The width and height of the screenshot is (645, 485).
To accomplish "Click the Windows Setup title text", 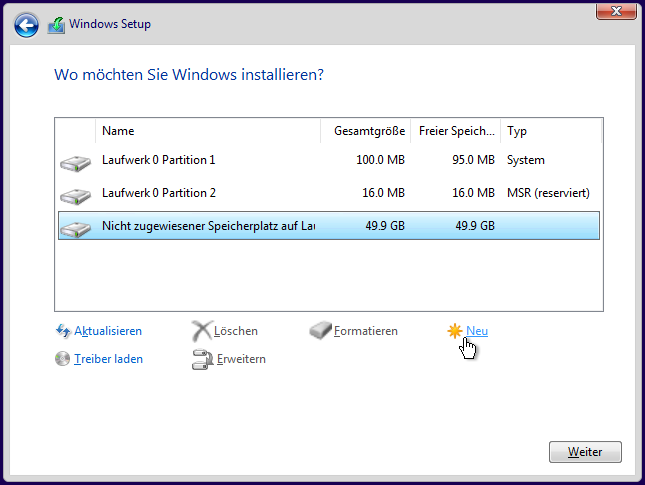I will [110, 24].
